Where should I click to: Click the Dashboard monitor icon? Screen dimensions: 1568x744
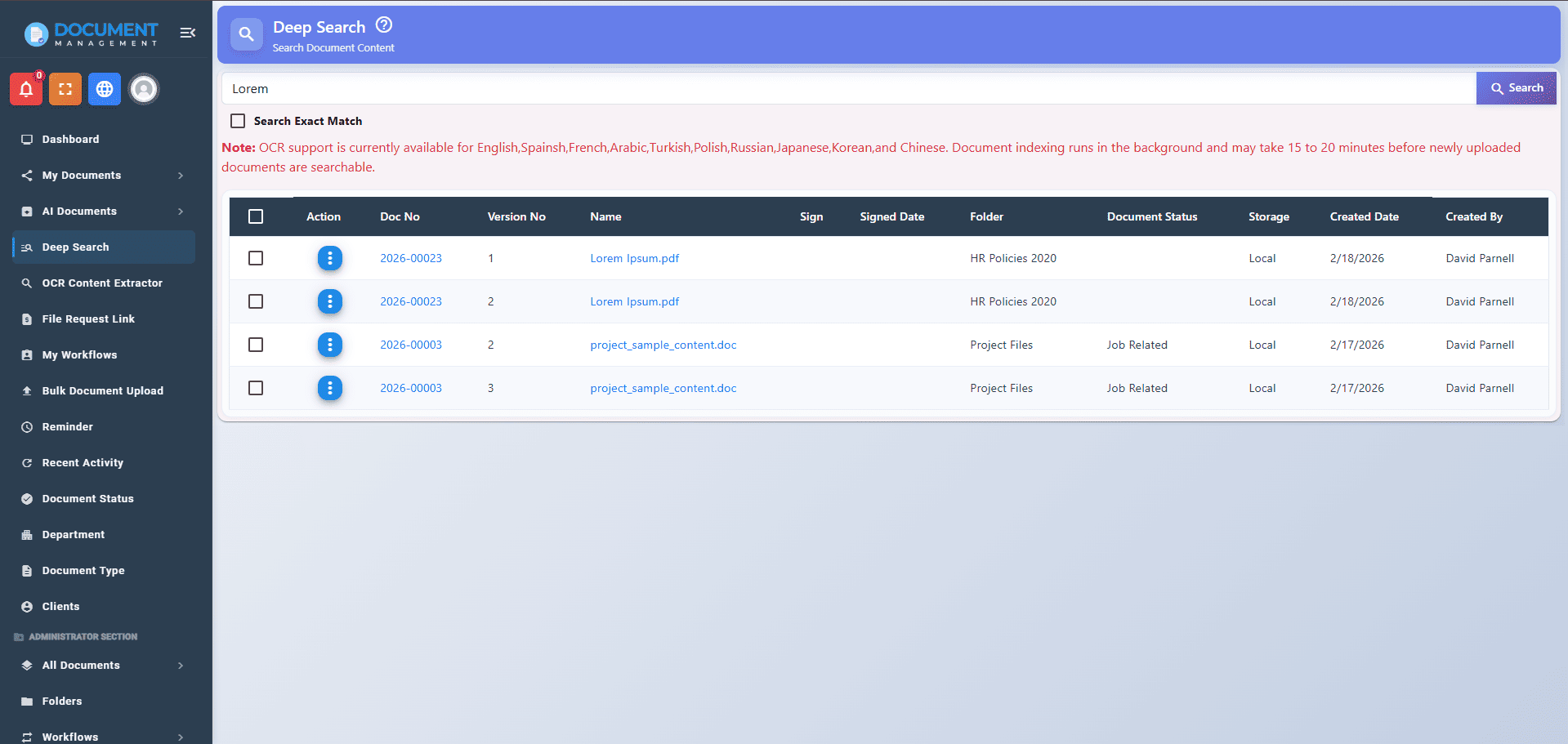[27, 140]
